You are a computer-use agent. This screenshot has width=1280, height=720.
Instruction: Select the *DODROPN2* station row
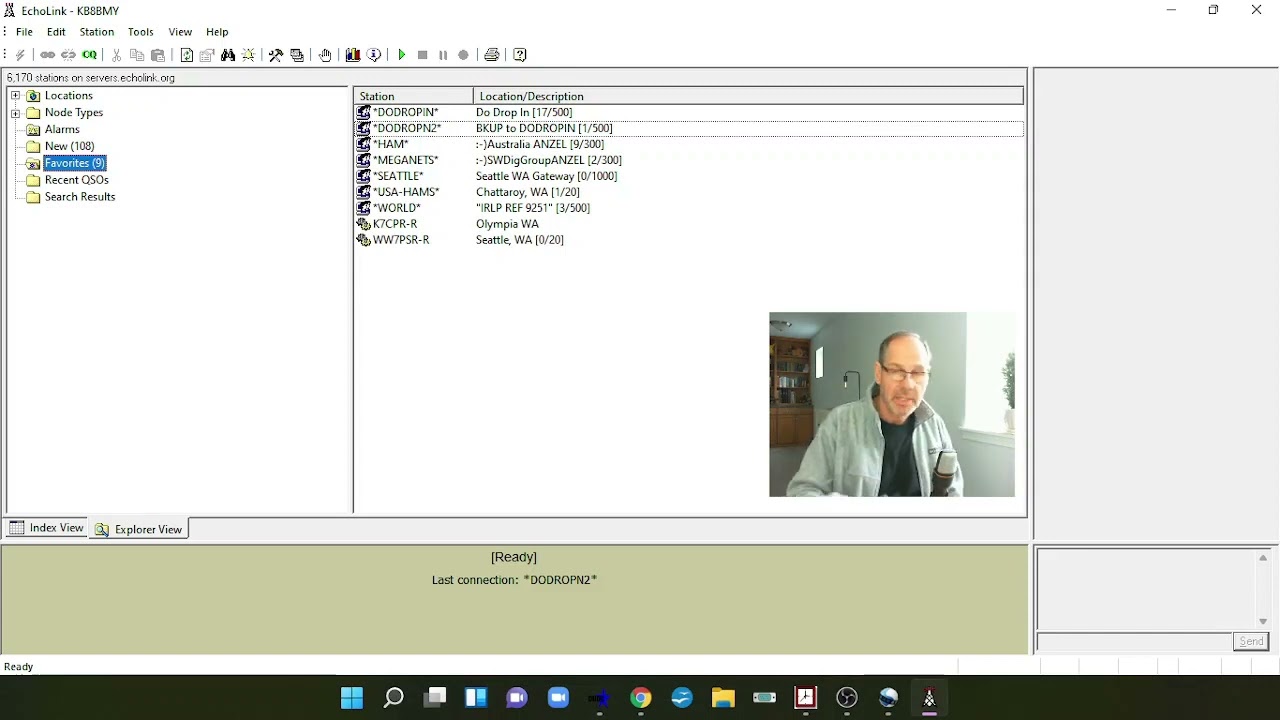[x=689, y=128]
